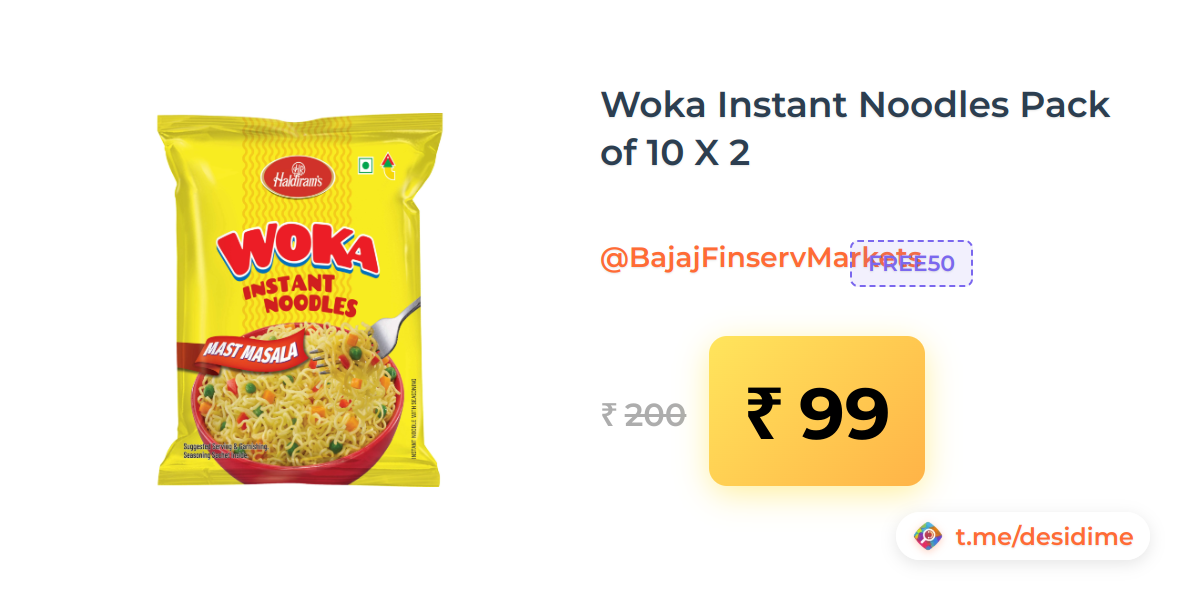Open the @BajajFinservMarkets store link
Viewport: 1200px width, 600px height.
coord(760,259)
